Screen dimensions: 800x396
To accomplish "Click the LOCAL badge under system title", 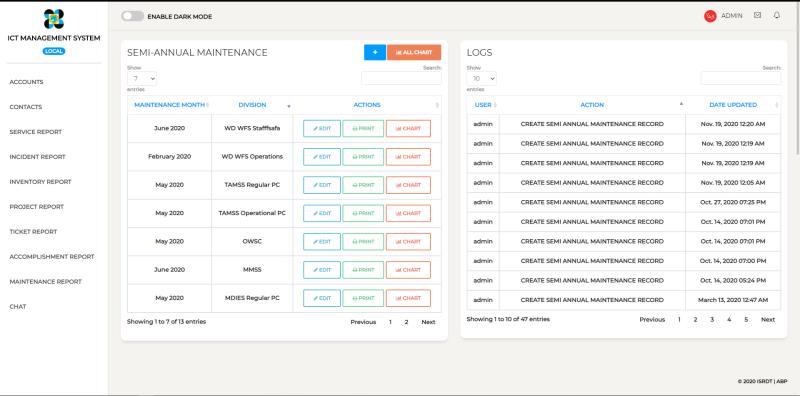I will pyautogui.click(x=54, y=51).
